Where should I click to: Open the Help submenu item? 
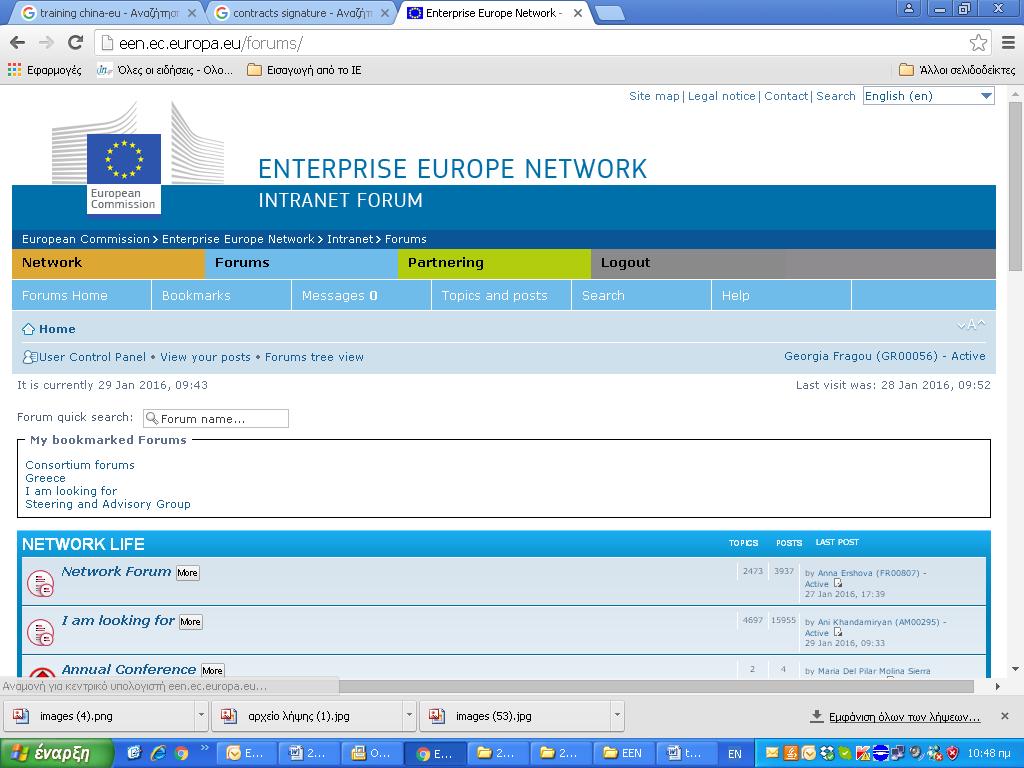781,296
